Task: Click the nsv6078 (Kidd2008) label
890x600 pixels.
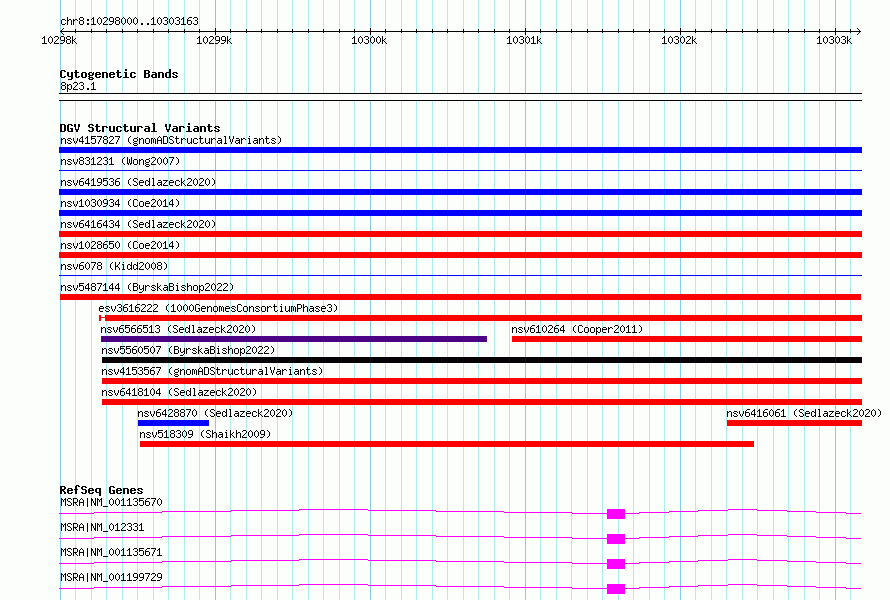Action: (x=114, y=266)
